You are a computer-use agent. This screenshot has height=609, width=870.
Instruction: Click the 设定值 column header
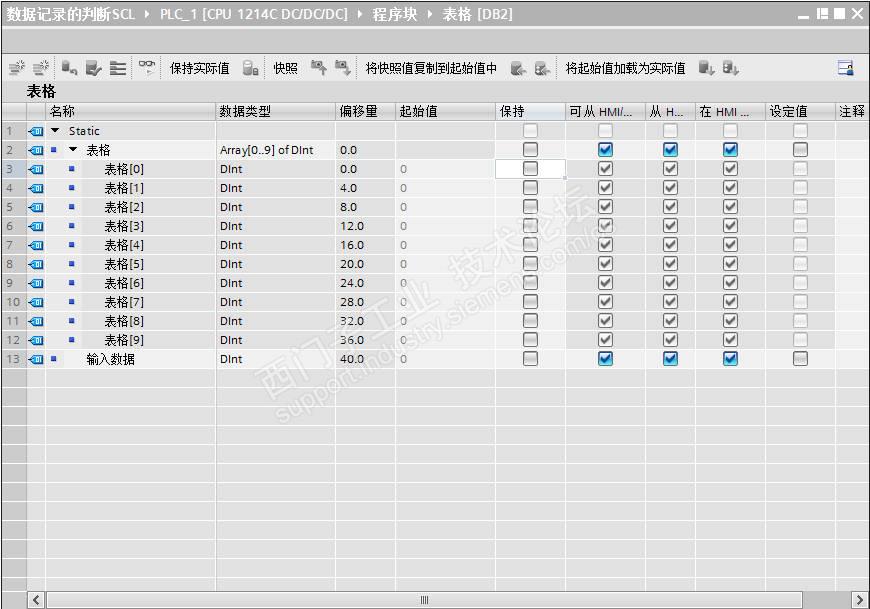(x=800, y=111)
